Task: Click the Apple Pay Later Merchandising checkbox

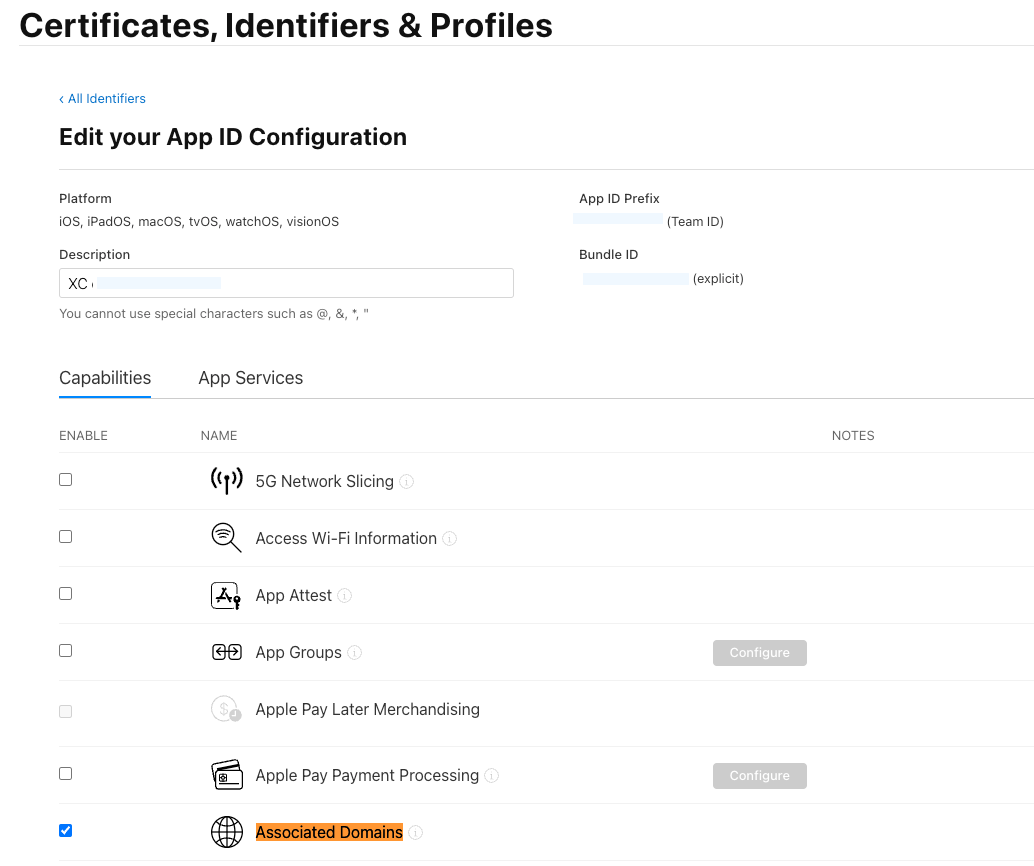Action: [65, 711]
